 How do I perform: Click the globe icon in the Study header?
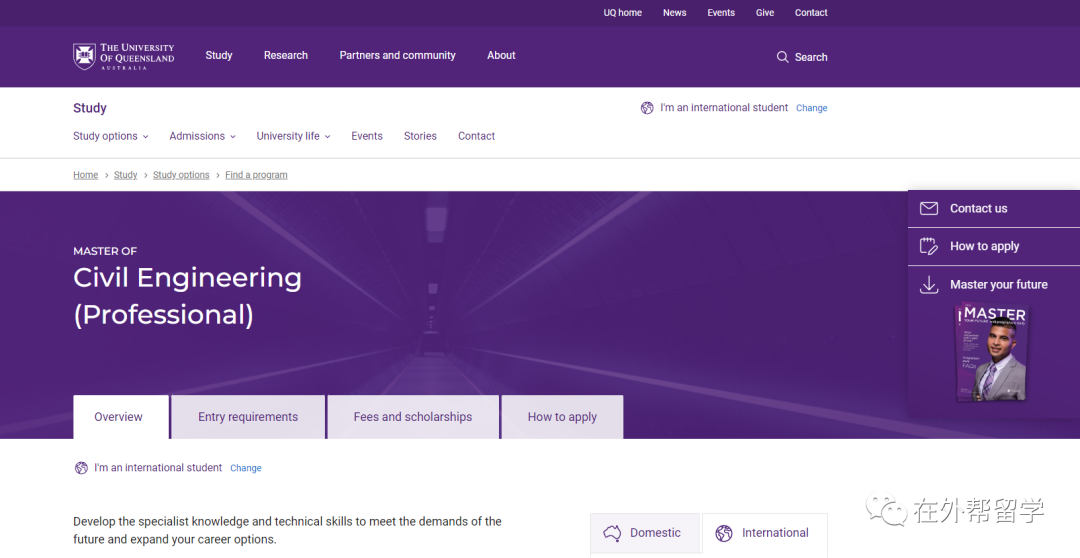point(647,107)
